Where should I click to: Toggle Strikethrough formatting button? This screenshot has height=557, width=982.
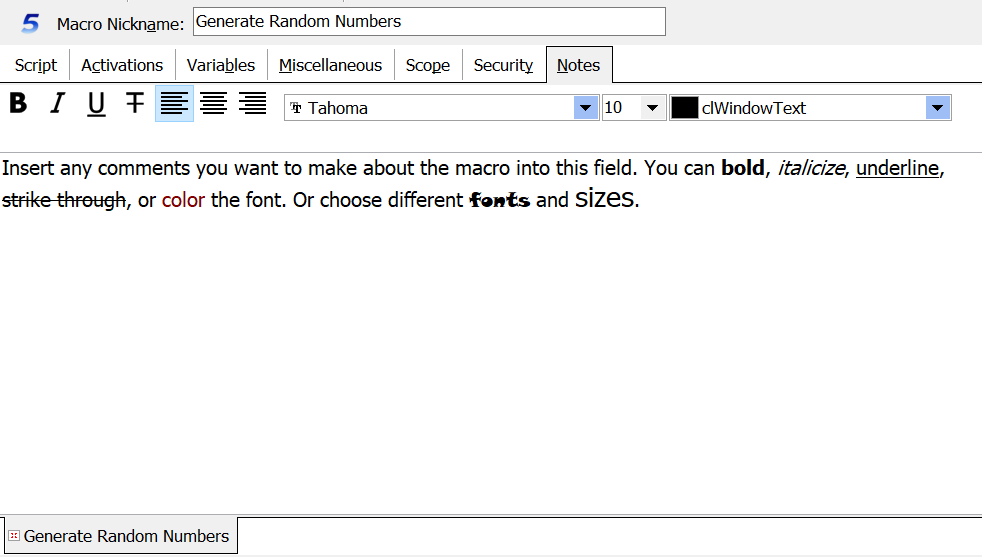click(x=135, y=104)
